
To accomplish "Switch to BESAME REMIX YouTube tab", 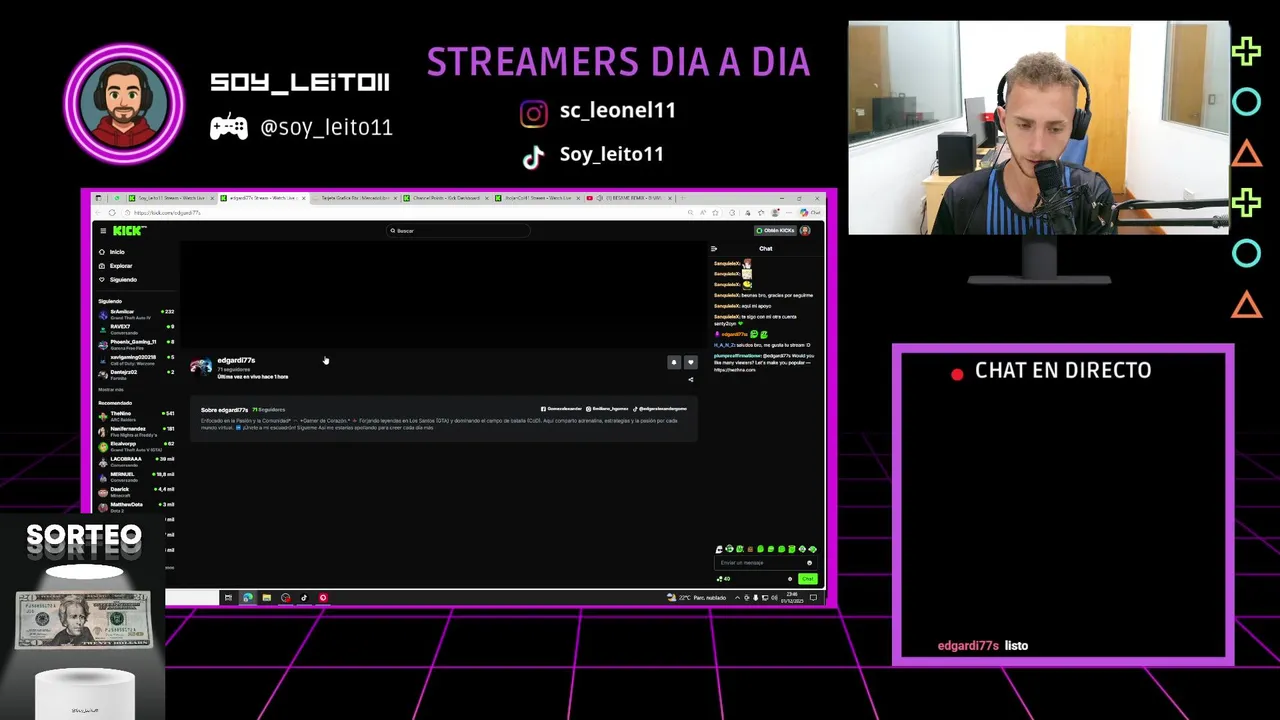I will [x=630, y=198].
